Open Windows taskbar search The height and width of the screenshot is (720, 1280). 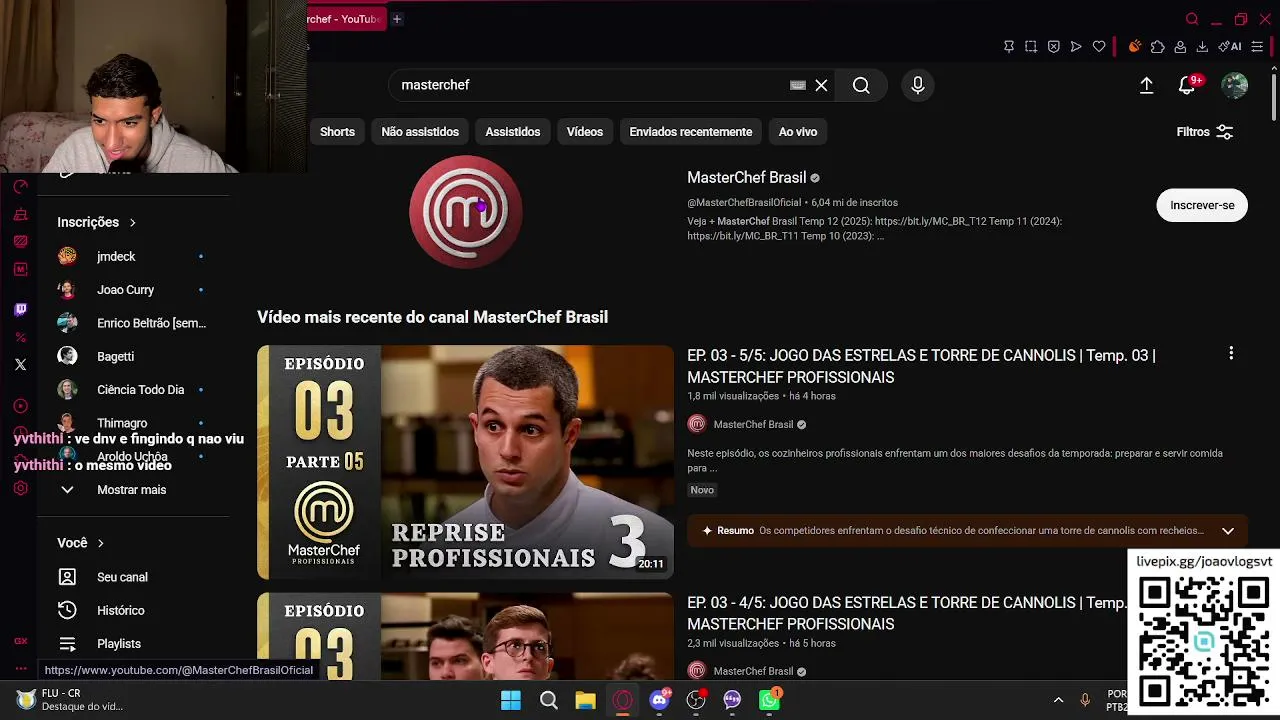[x=548, y=700]
